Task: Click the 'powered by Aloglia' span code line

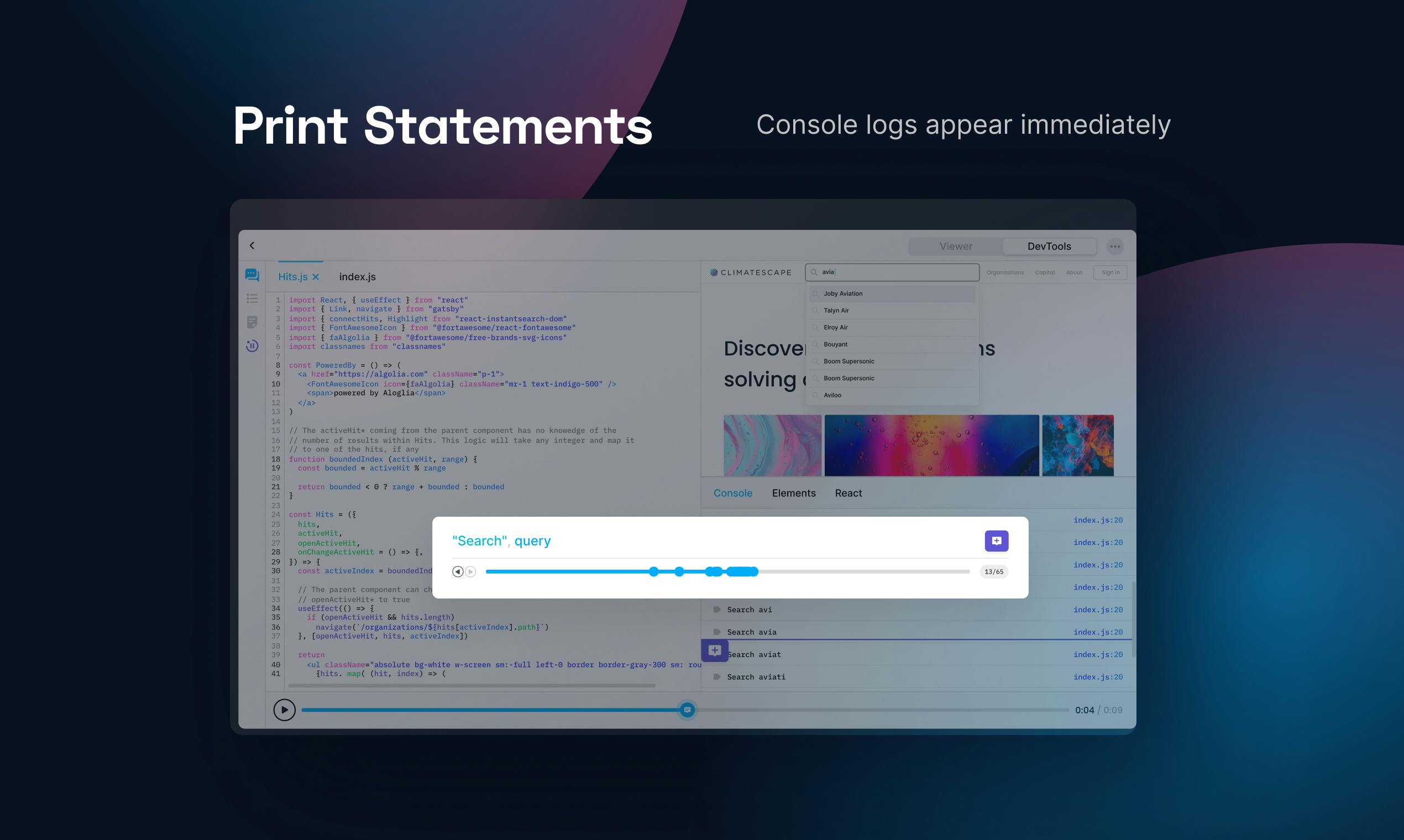Action: pos(376,393)
